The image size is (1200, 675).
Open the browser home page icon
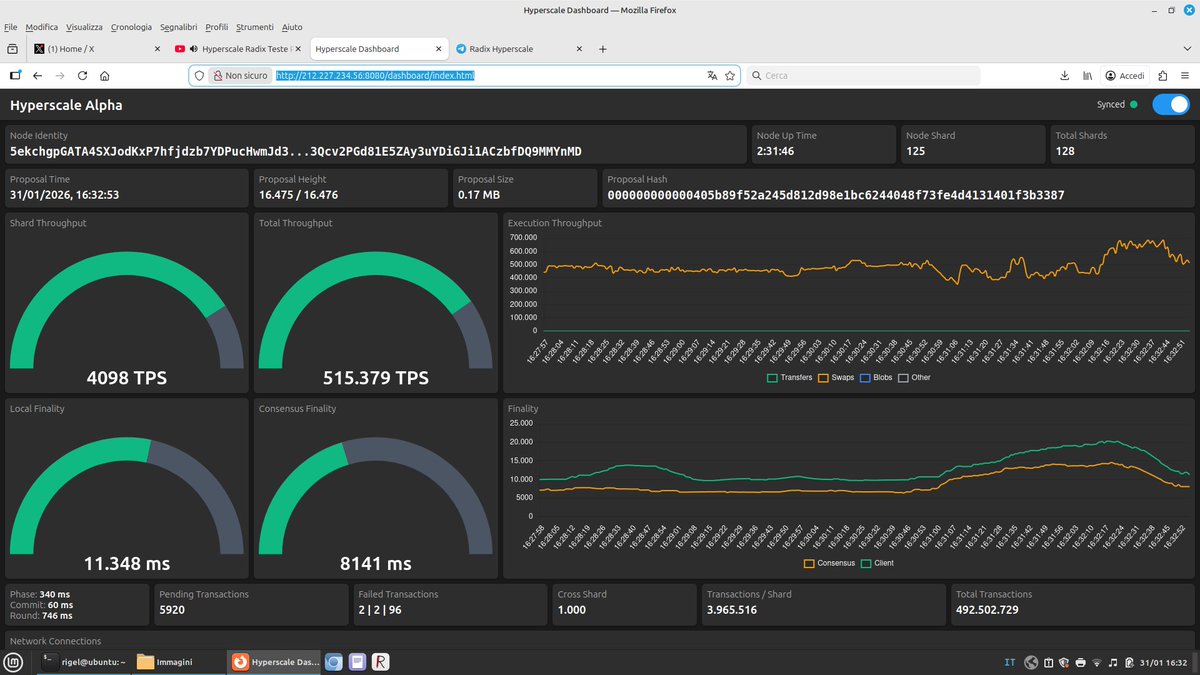tap(105, 75)
